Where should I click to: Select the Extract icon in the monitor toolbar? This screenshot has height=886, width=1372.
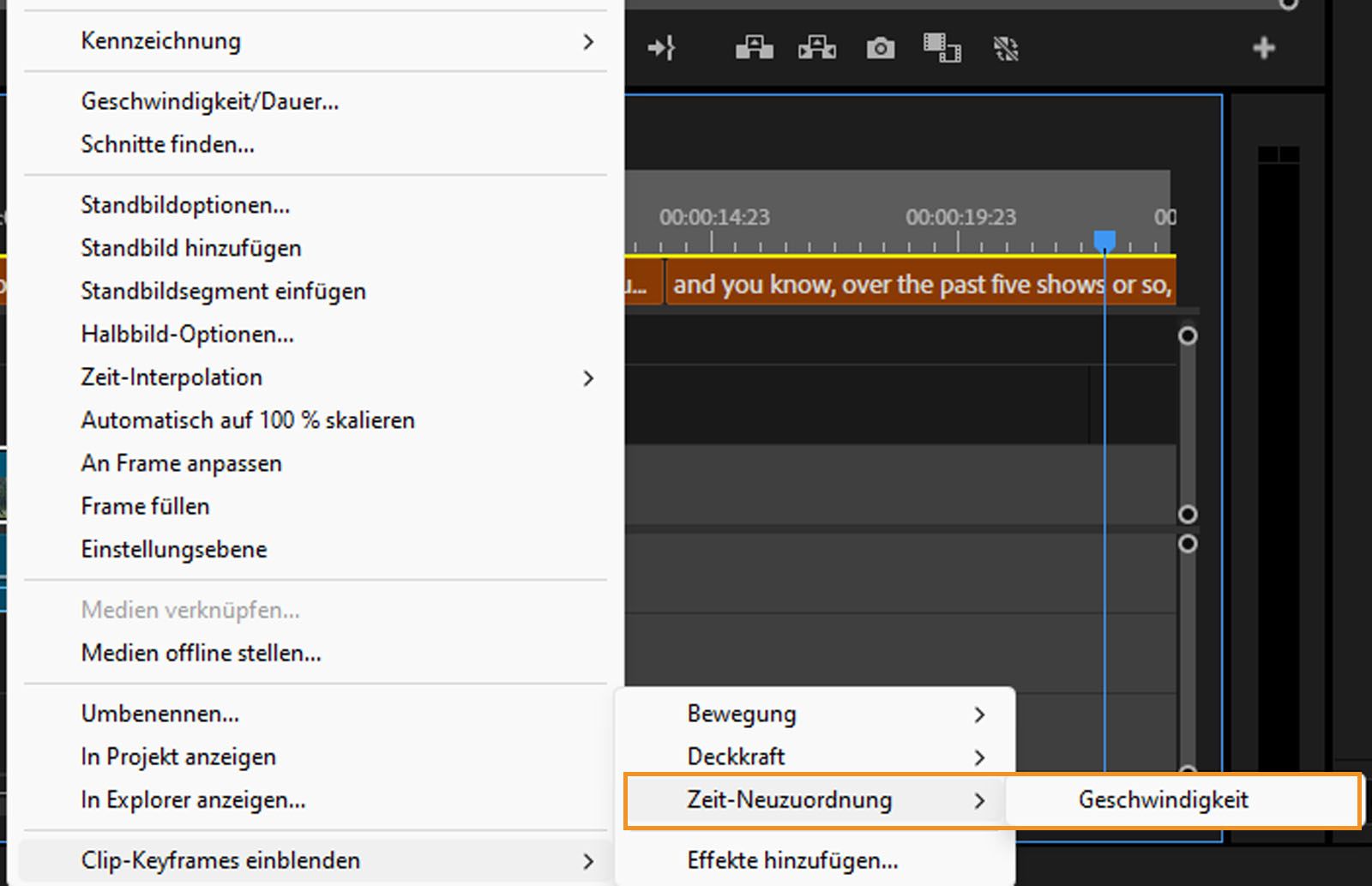click(816, 49)
